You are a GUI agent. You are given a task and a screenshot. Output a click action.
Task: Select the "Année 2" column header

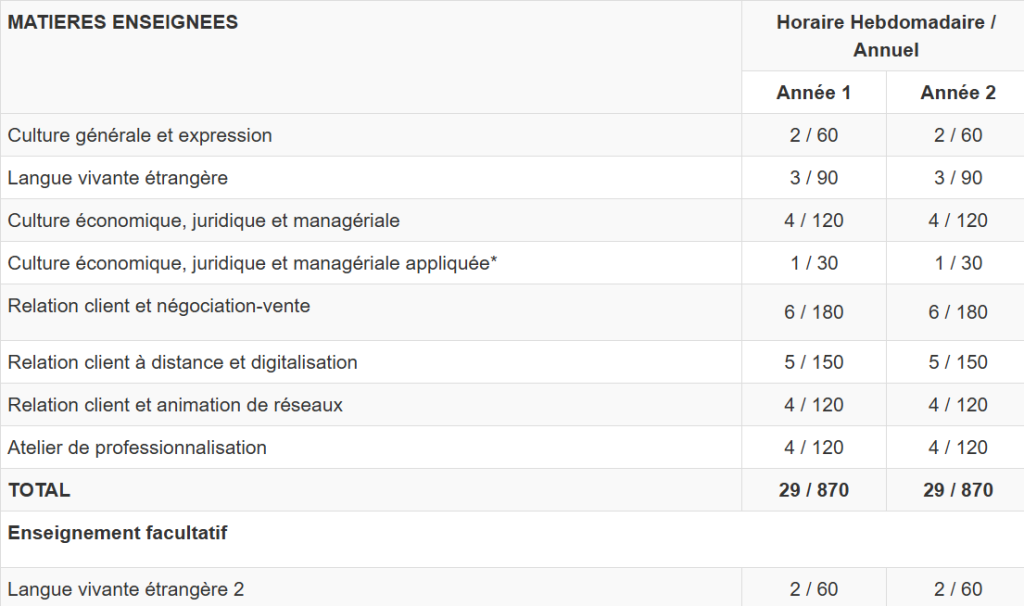point(957,93)
